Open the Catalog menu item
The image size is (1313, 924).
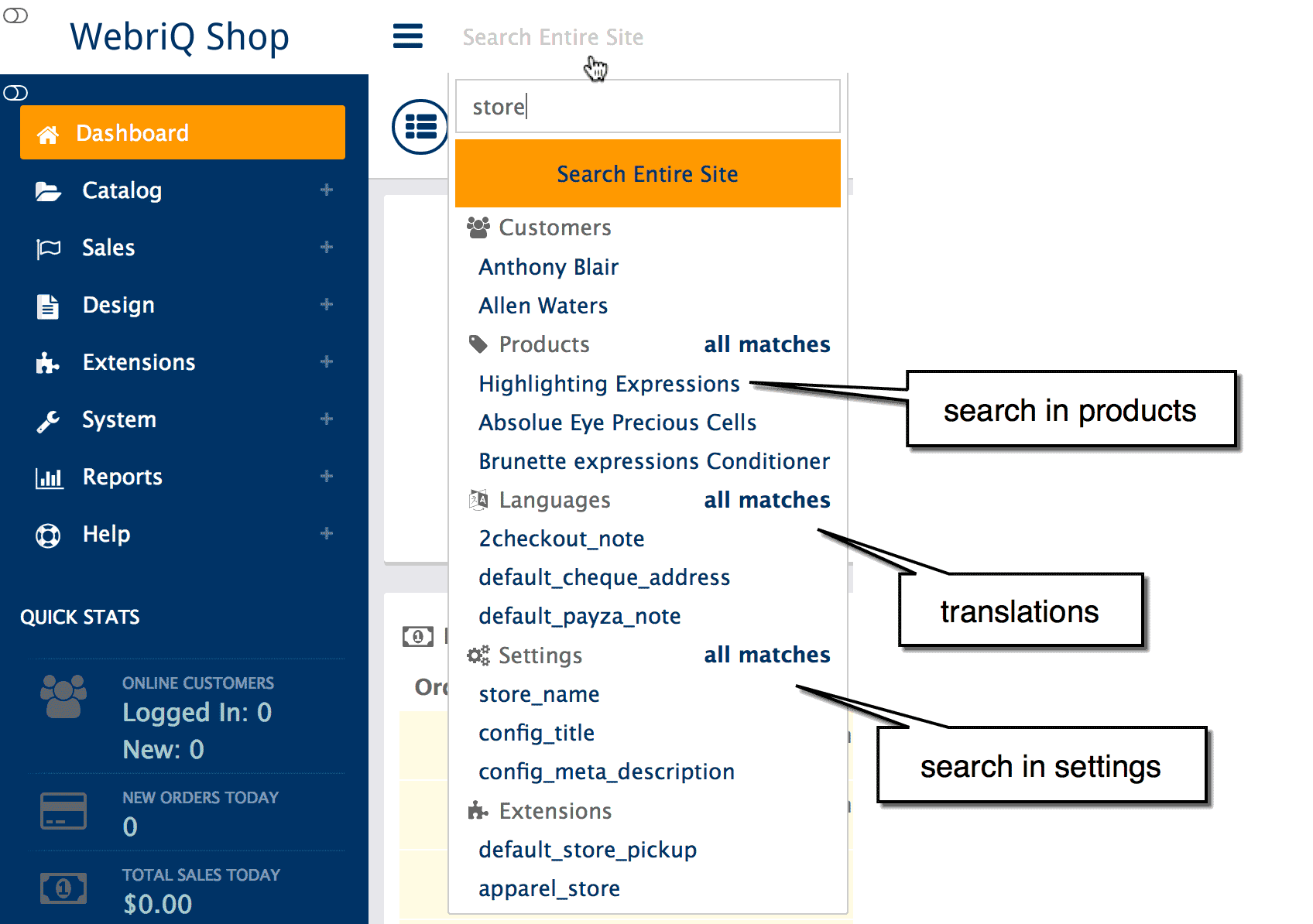click(x=183, y=190)
